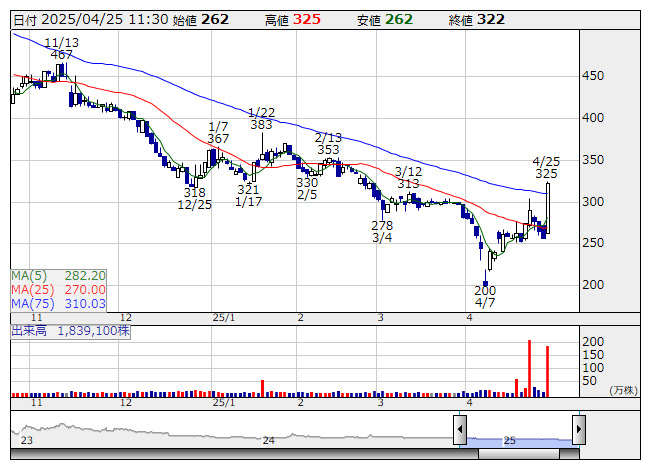The height and width of the screenshot is (470, 653).
Task: Click the 出来高 1,839,100株 volume label
Action: (70, 331)
